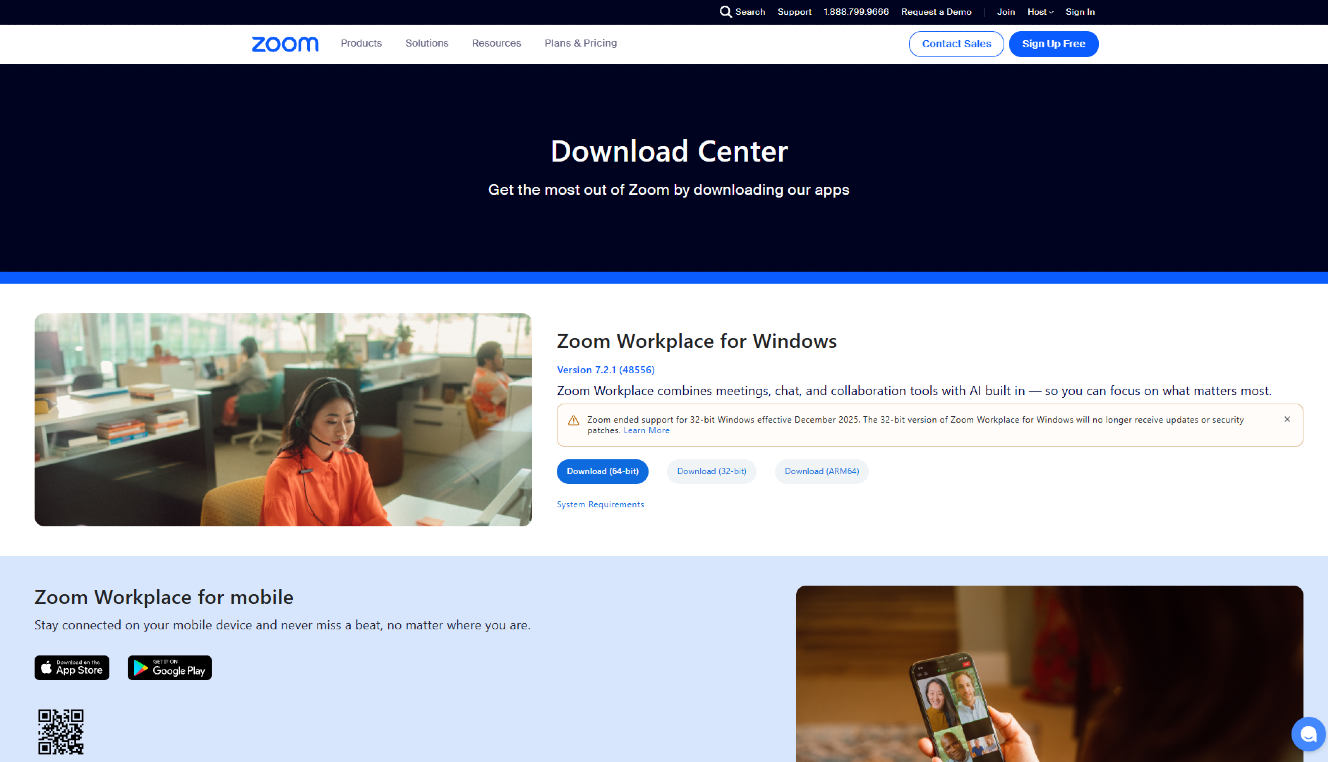
Task: Click the warning triangle icon in notice
Action: coord(574,420)
